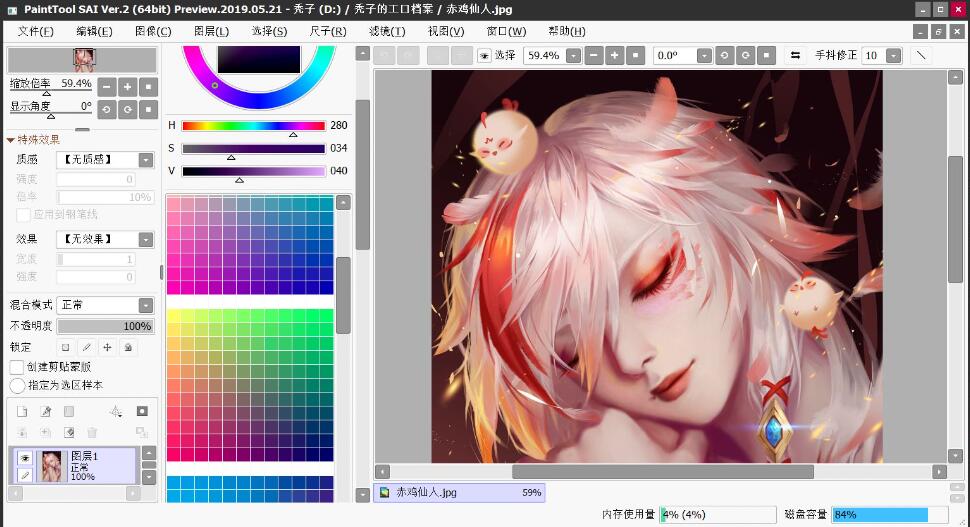Image resolution: width=970 pixels, height=527 pixels.
Task: Open the toolbar zoom percentage dropdown
Action: click(574, 56)
